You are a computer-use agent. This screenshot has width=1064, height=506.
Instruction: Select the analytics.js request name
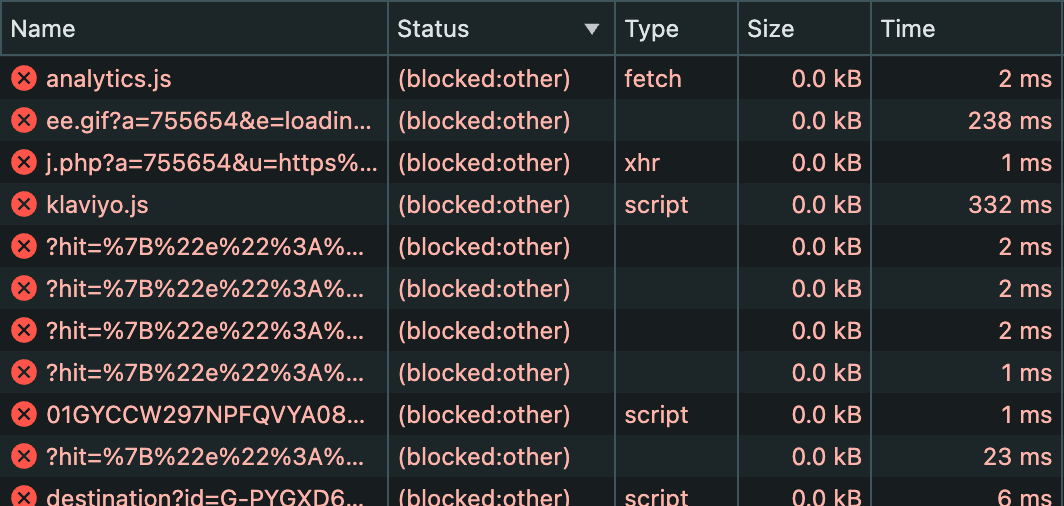click(x=109, y=79)
